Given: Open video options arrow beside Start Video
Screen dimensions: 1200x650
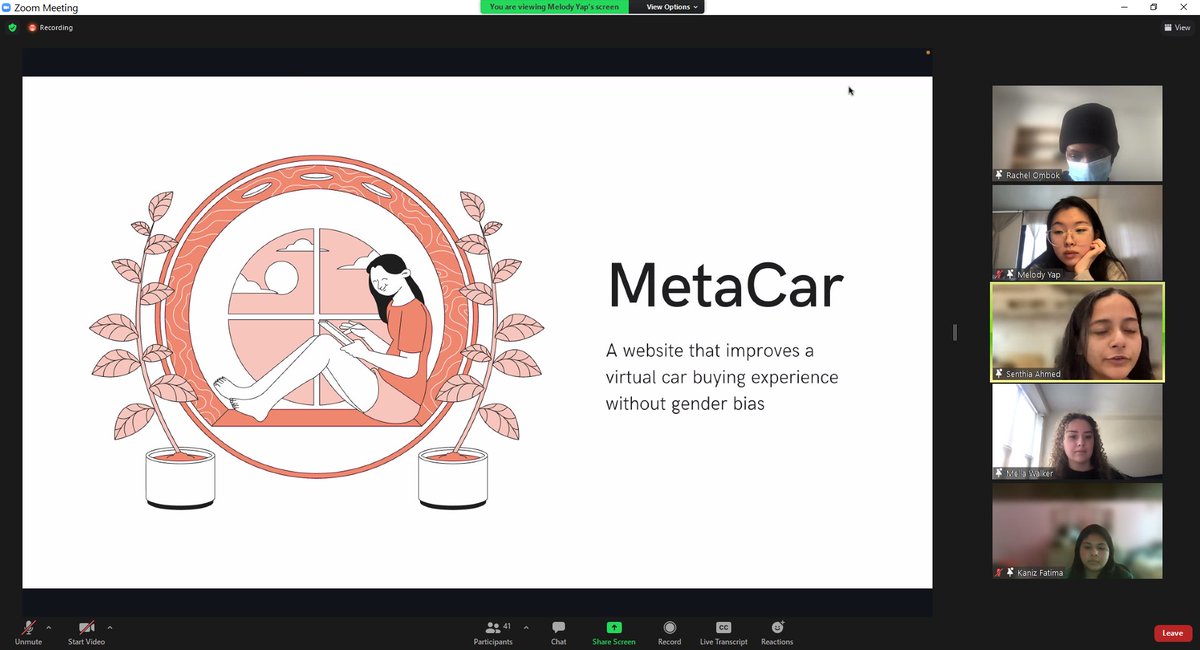Looking at the screenshot, I should (110, 628).
